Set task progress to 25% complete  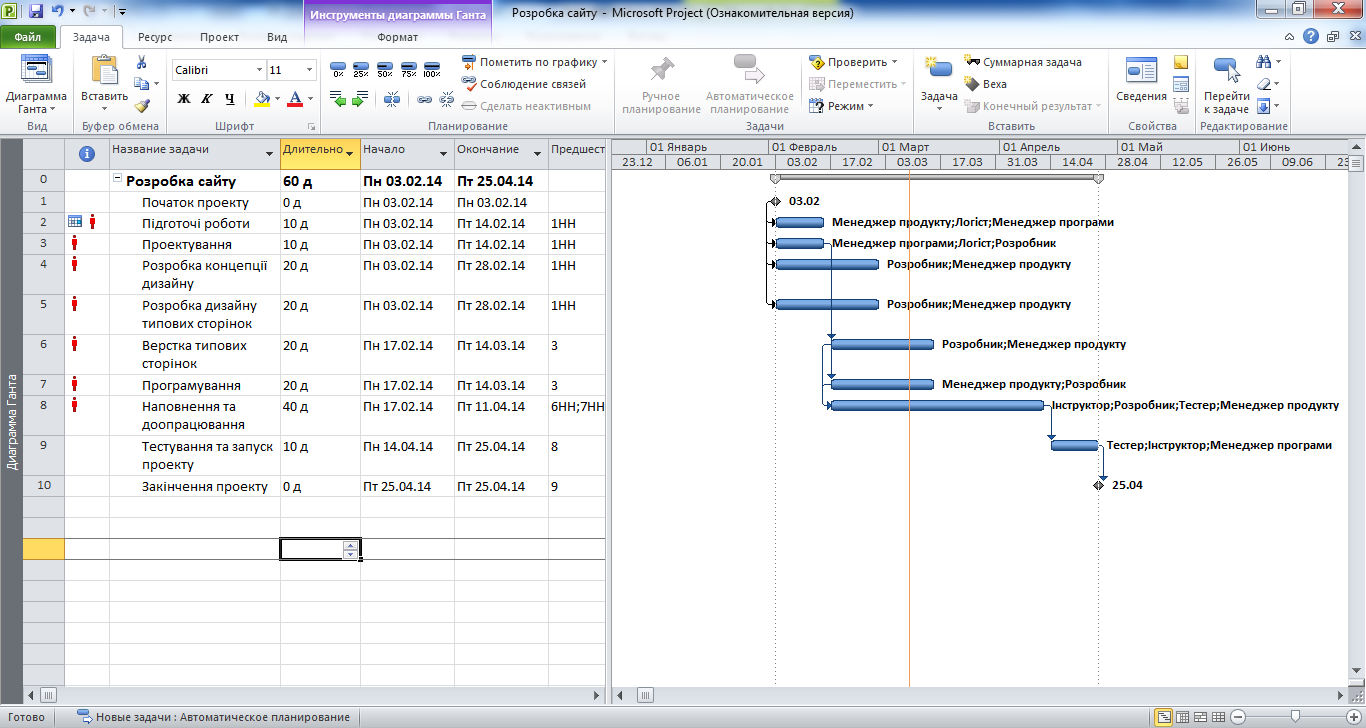(361, 67)
